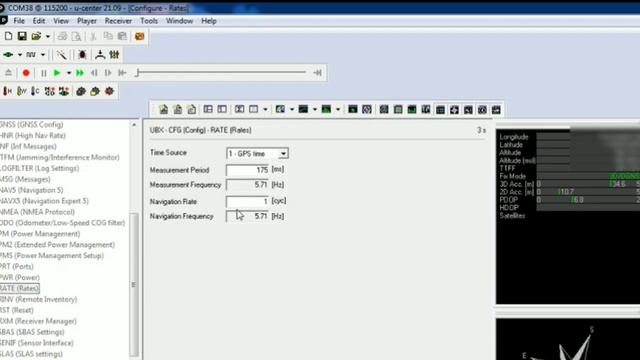
Task: Select RXM (Receiver Manager) entry
Action: point(38,321)
